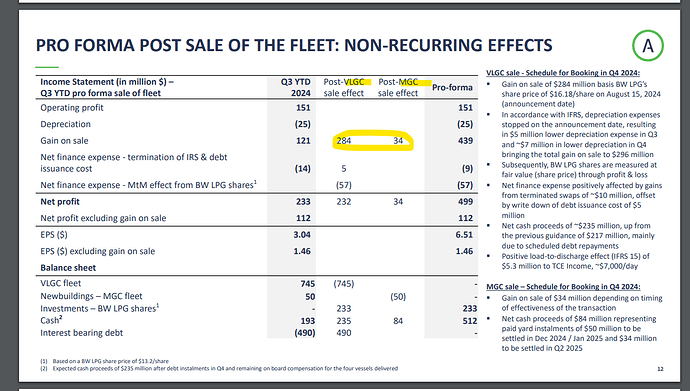Click the Q3 YTD 2024 column header
The image size is (690, 391).
(x=295, y=87)
